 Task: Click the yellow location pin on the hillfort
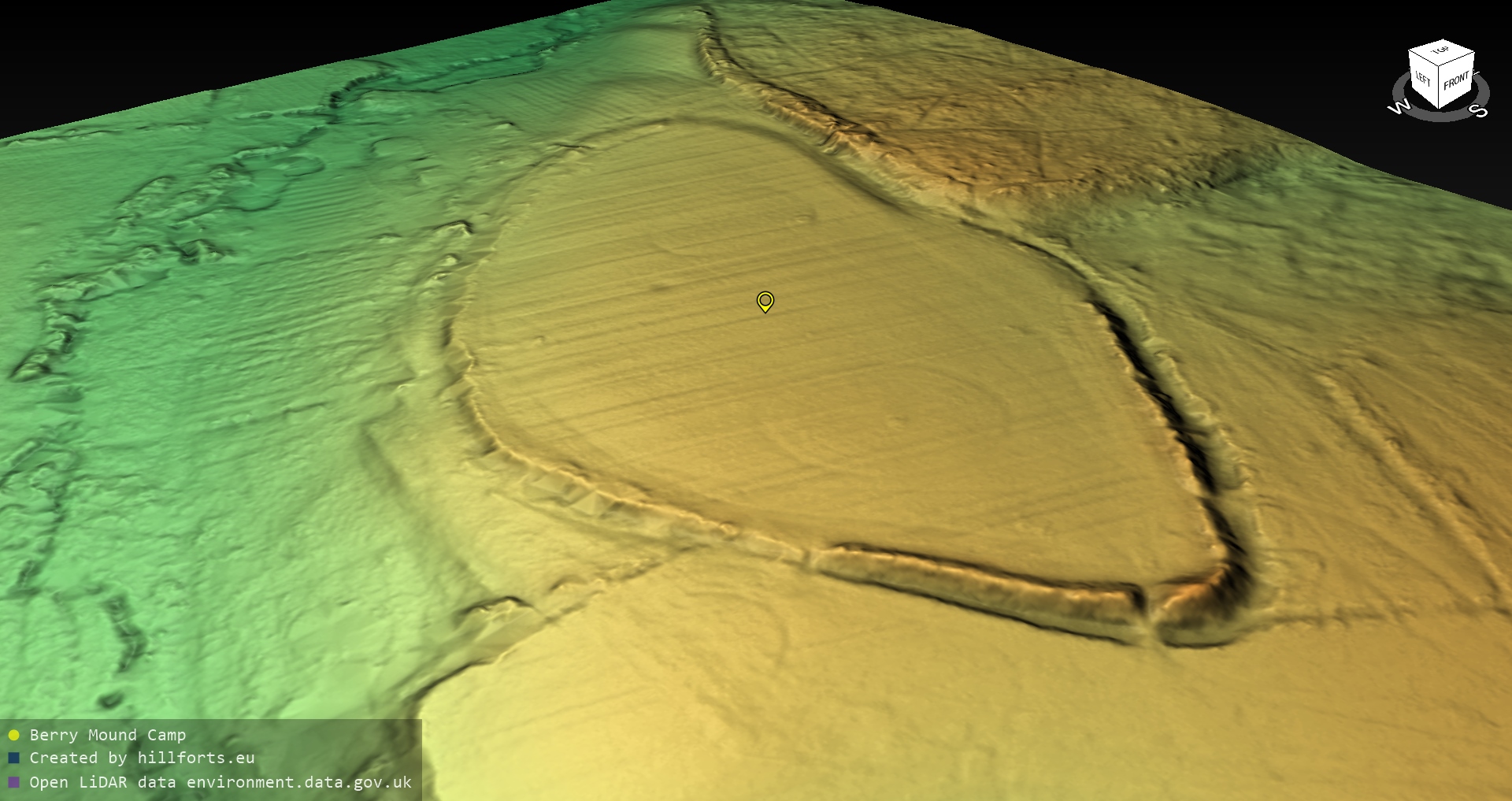765,301
